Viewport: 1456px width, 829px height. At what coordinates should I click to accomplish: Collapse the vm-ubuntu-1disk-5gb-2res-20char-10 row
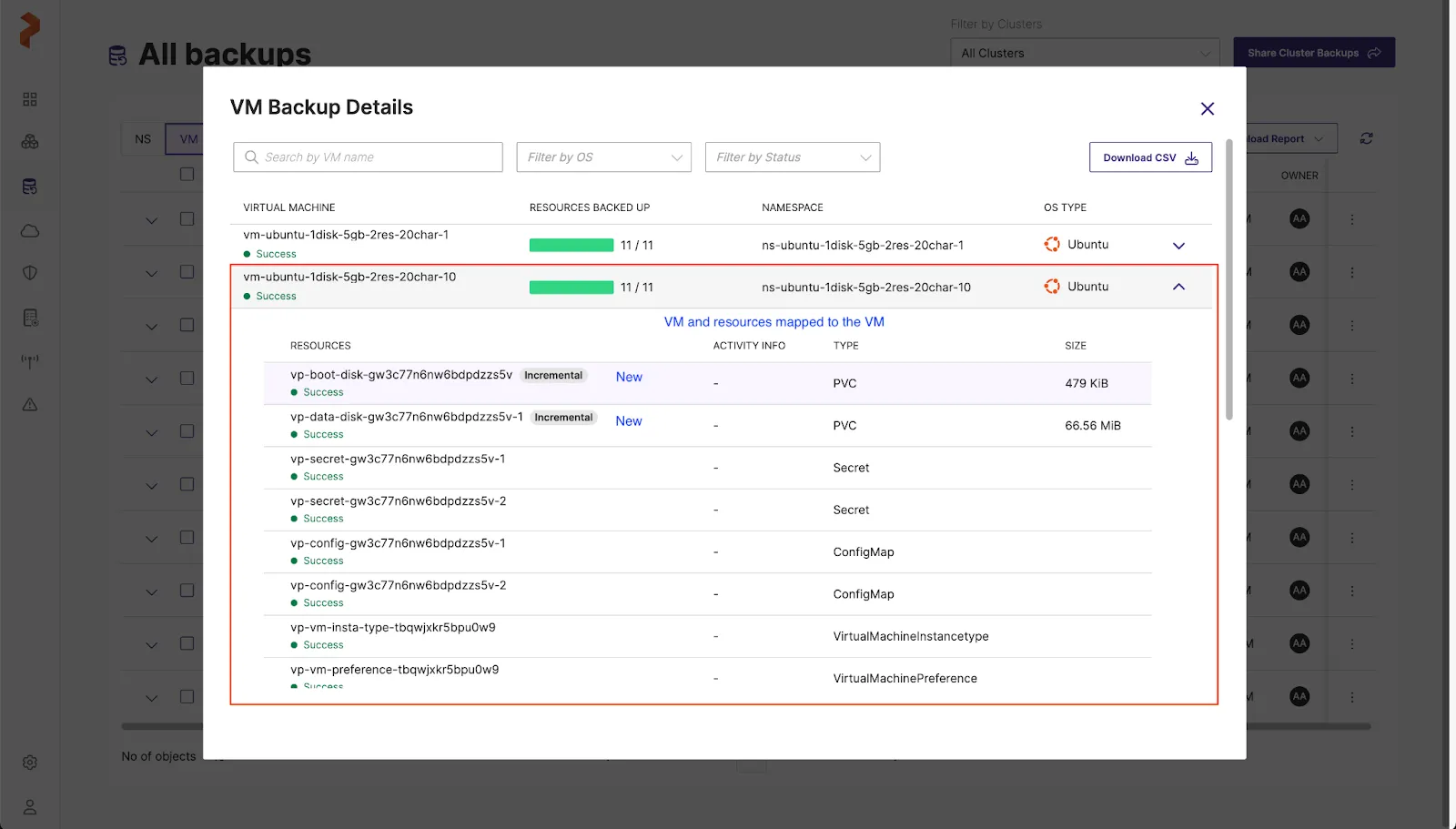[x=1178, y=287]
